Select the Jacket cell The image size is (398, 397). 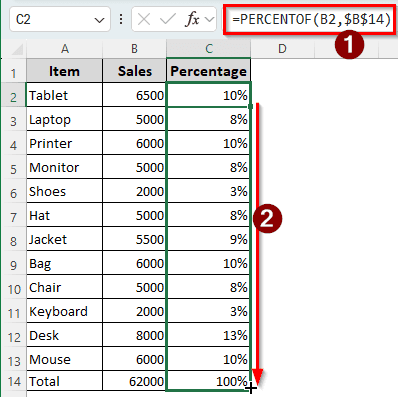pos(64,239)
